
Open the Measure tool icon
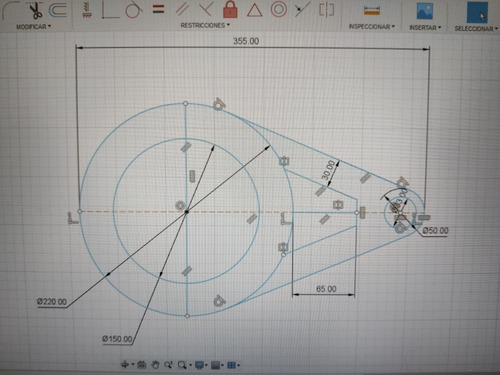point(372,10)
